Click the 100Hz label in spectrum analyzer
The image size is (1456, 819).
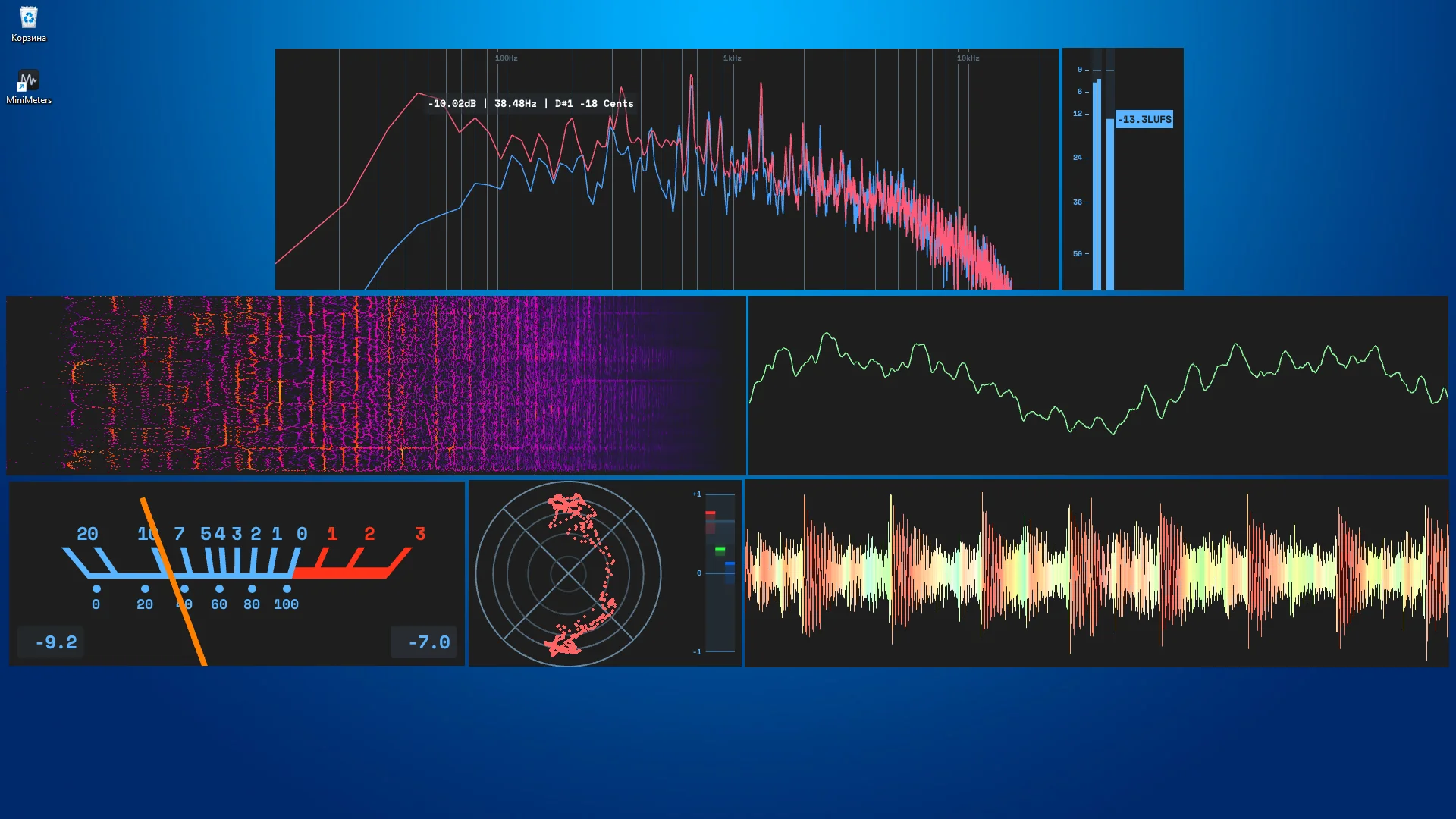tap(506, 58)
